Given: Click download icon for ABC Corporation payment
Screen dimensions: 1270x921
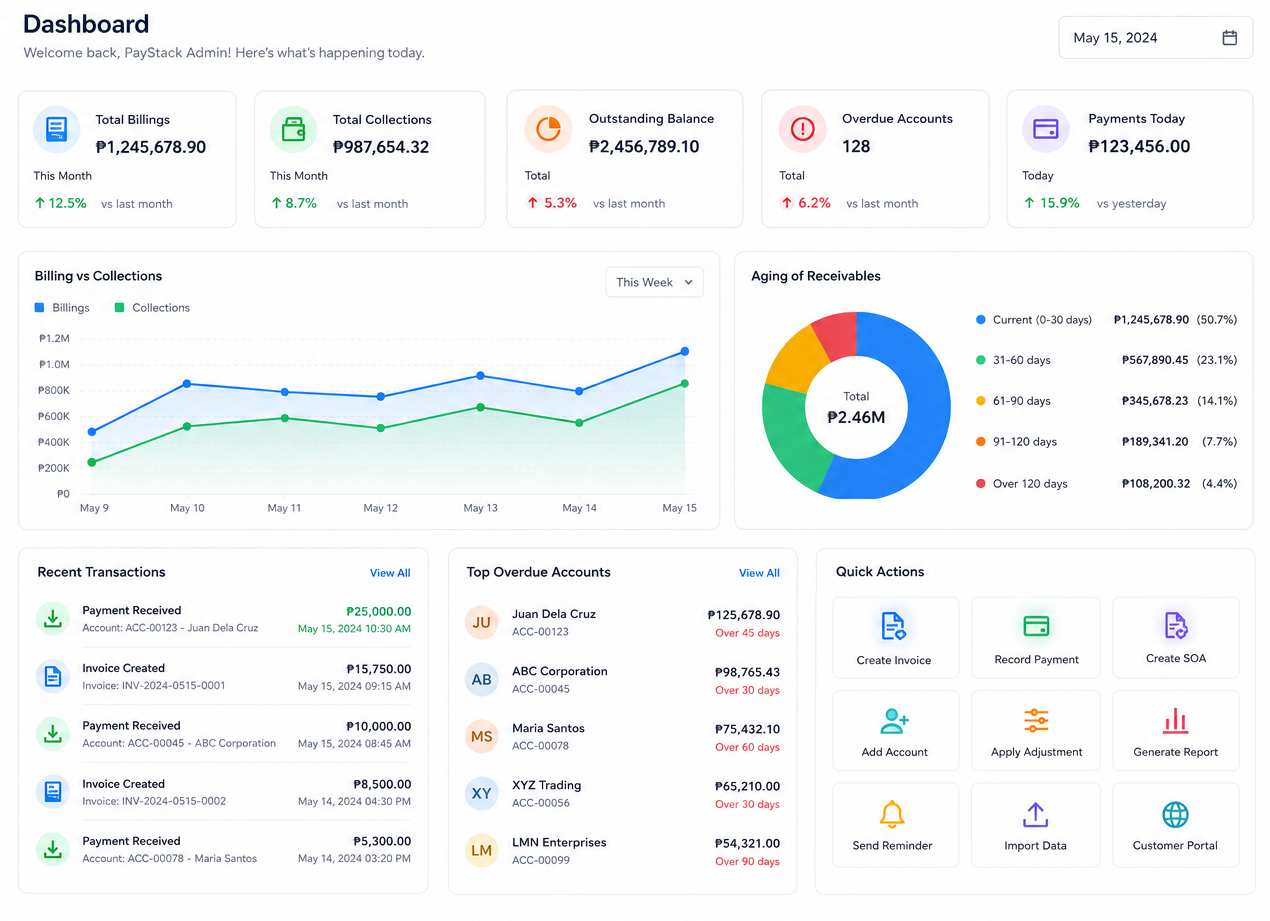Looking at the screenshot, I should [x=53, y=734].
